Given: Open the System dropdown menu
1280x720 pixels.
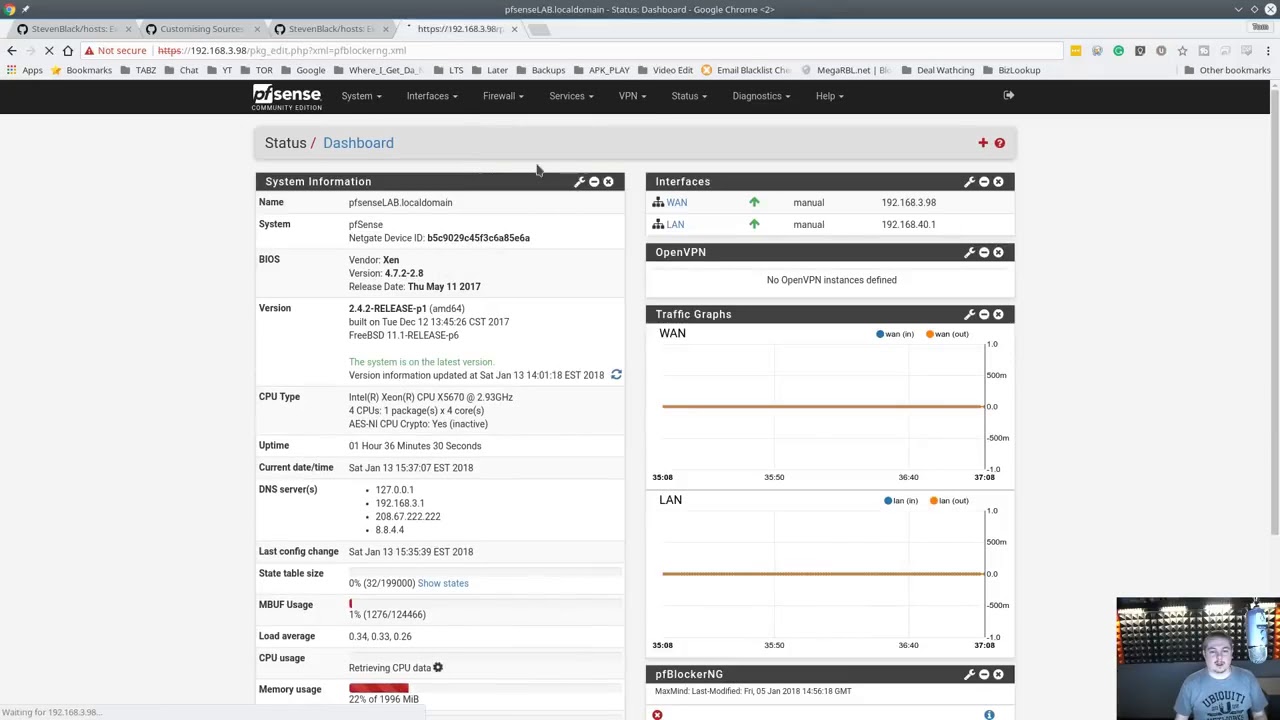Looking at the screenshot, I should [x=361, y=96].
